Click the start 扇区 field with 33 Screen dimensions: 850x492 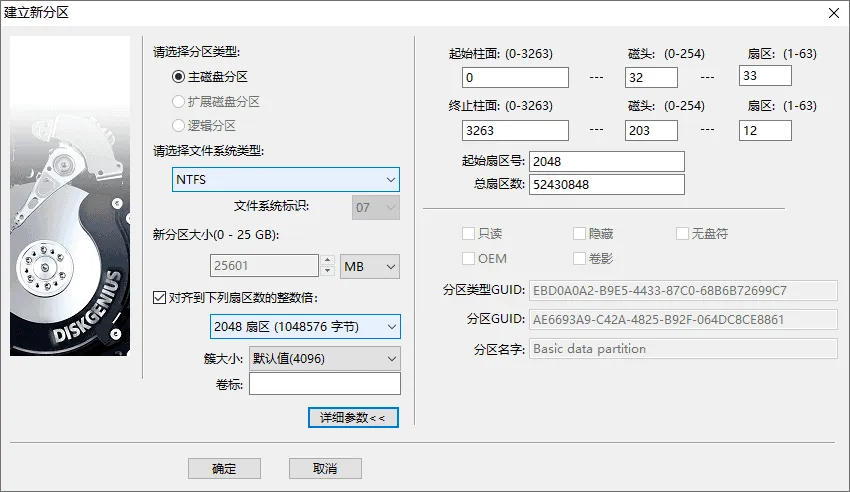pyautogui.click(x=765, y=75)
